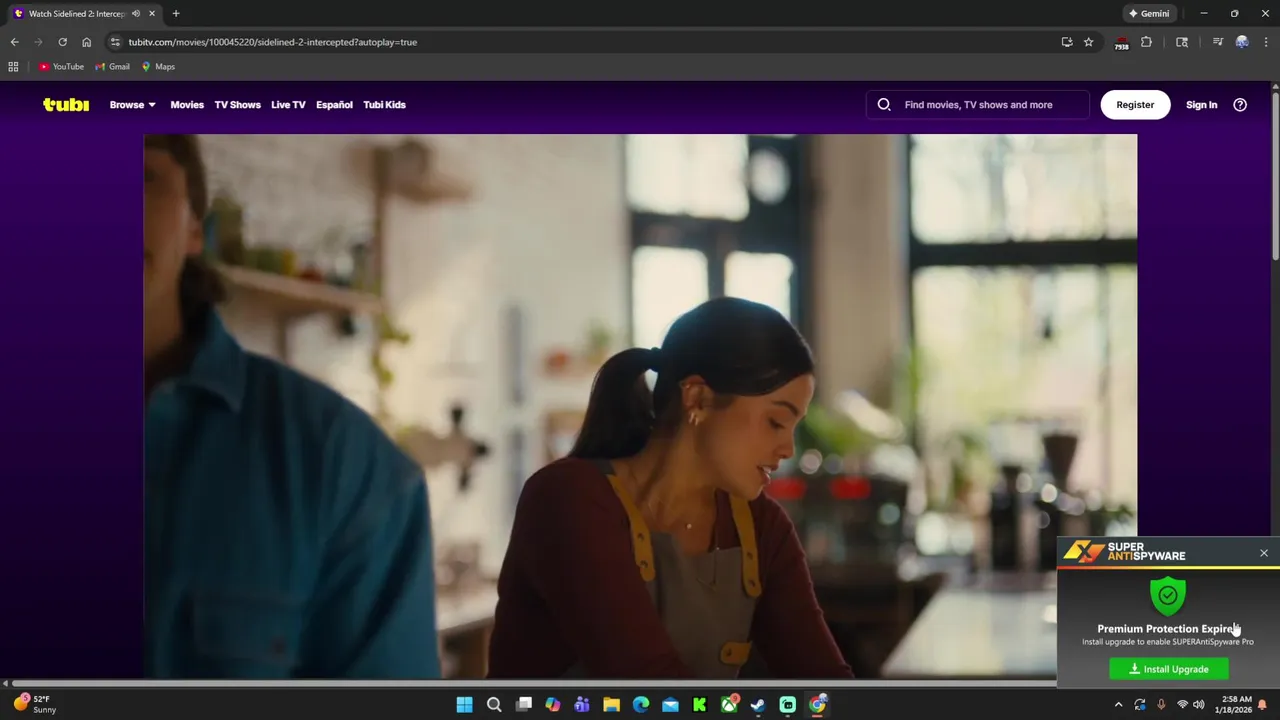Image resolution: width=1280 pixels, height=720 pixels.
Task: Click the movie video player
Action: click(x=640, y=406)
